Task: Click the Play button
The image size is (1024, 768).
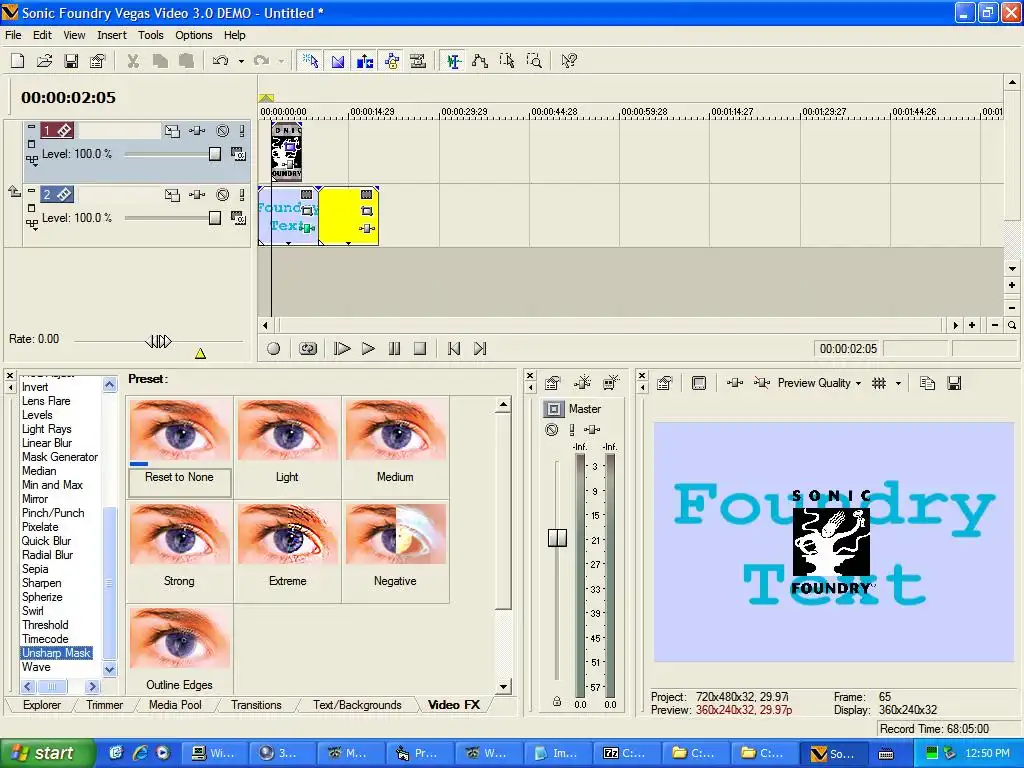Action: click(368, 349)
